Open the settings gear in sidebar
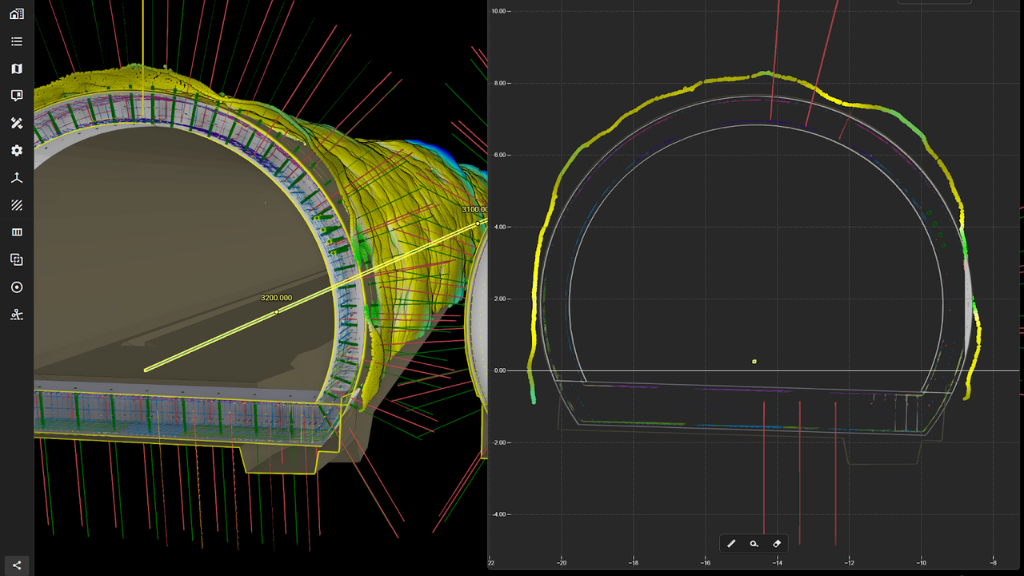 point(16,150)
